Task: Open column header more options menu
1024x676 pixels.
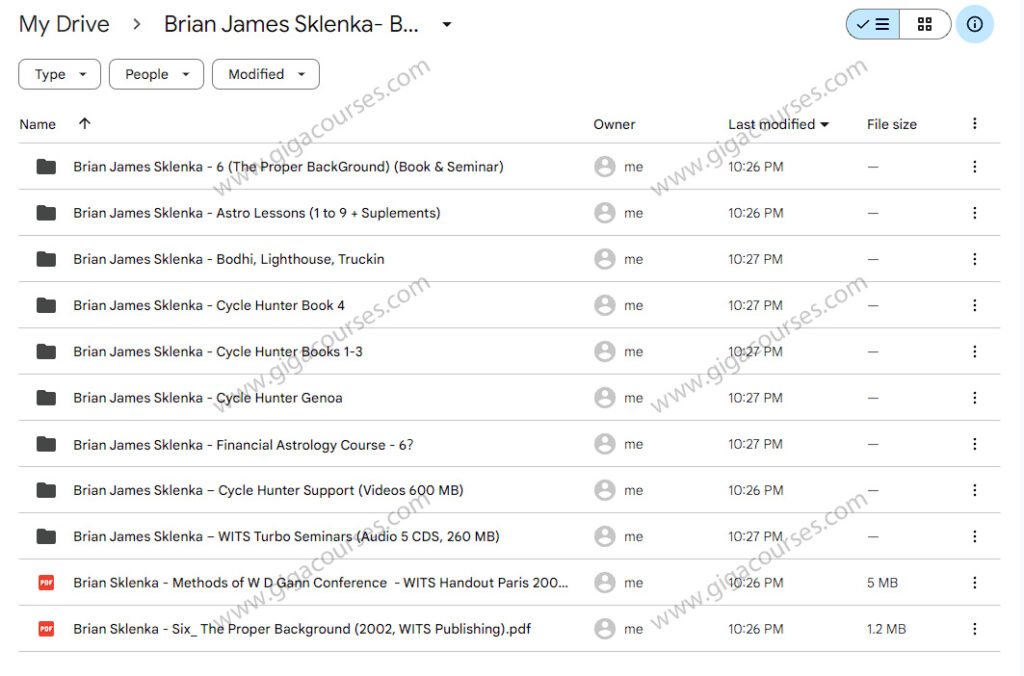Action: 974,123
